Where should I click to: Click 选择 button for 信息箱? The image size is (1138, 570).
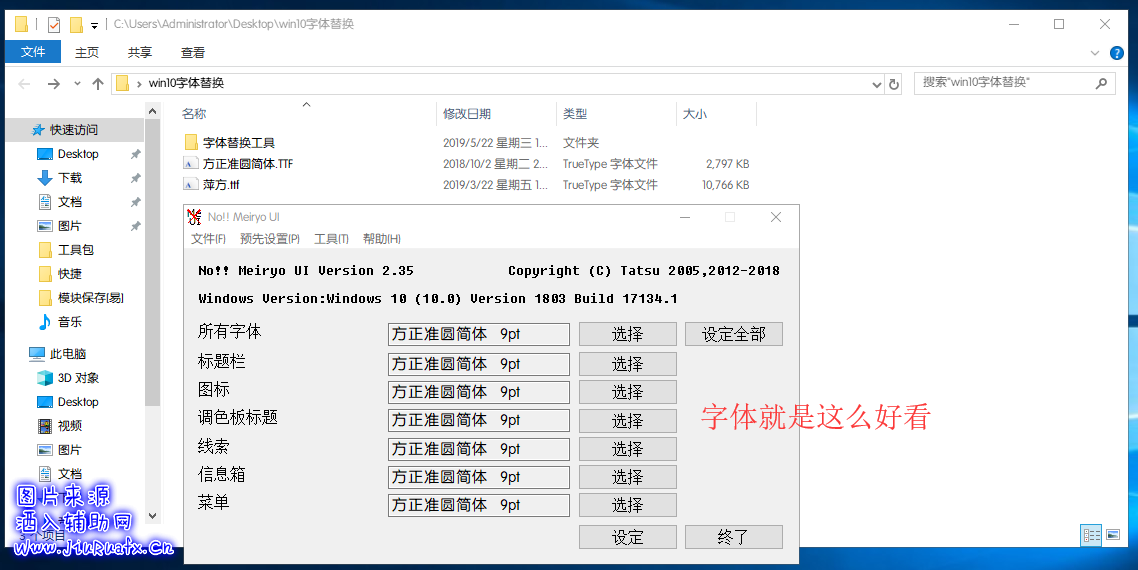[x=628, y=477]
